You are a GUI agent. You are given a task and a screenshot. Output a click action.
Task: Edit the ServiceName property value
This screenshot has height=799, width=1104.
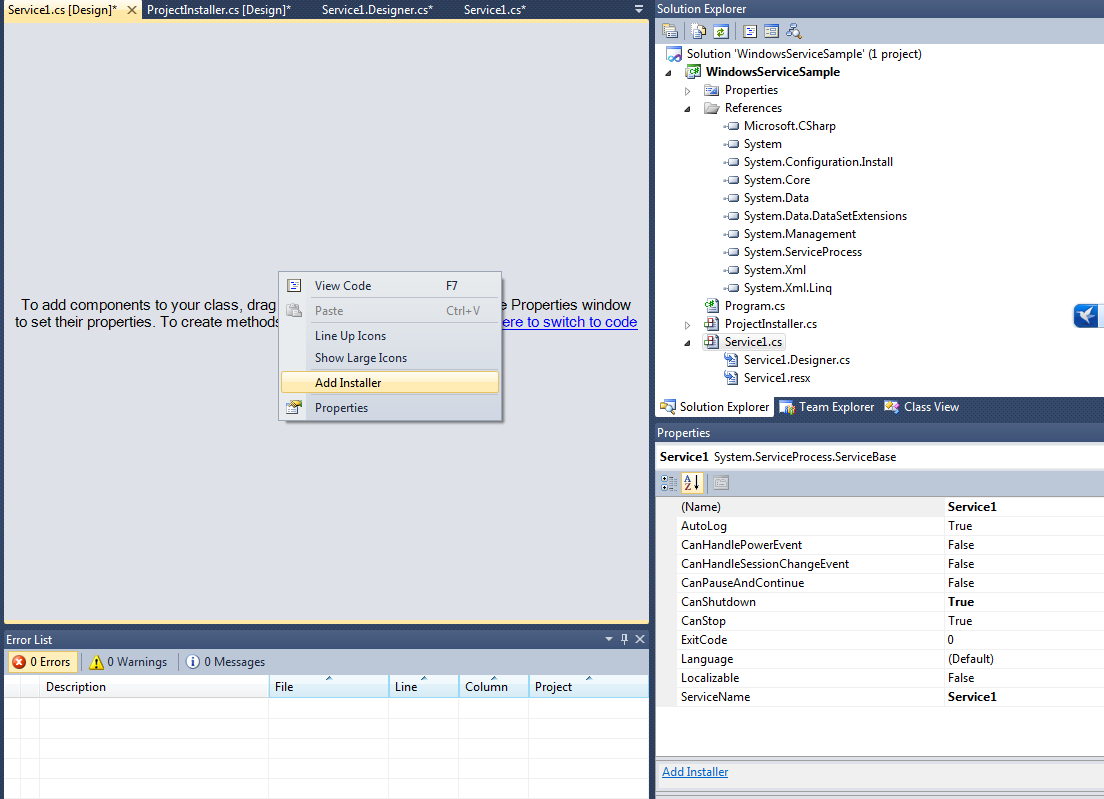[x=1024, y=697]
